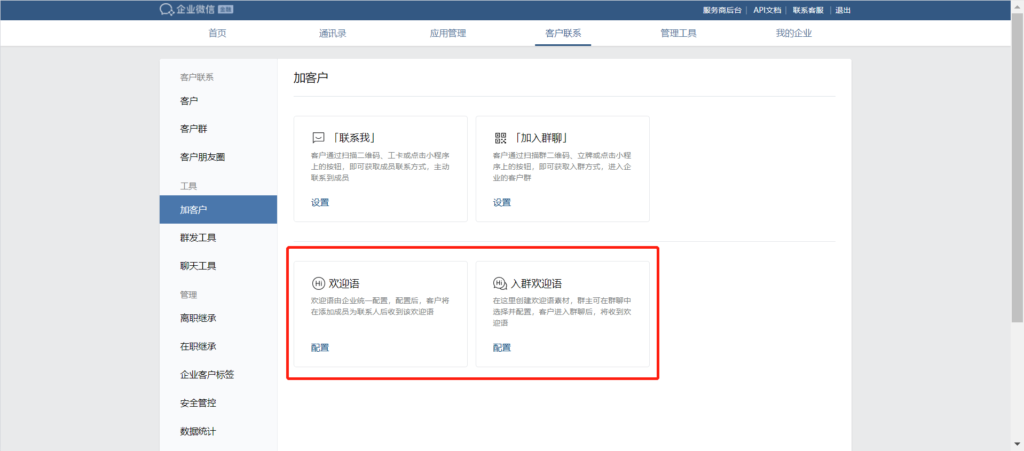
Task: Click the 加入群聊 QR code icon
Action: [x=500, y=137]
